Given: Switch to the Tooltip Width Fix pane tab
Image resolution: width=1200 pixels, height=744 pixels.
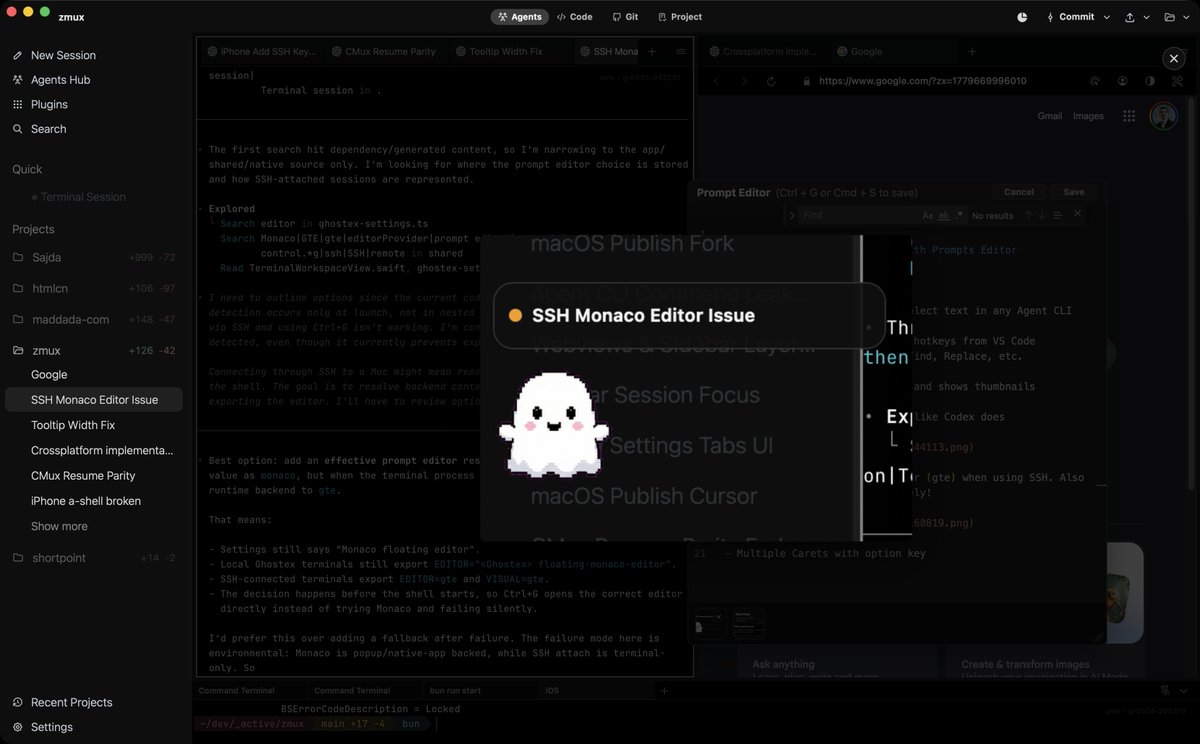Looking at the screenshot, I should [x=509, y=51].
